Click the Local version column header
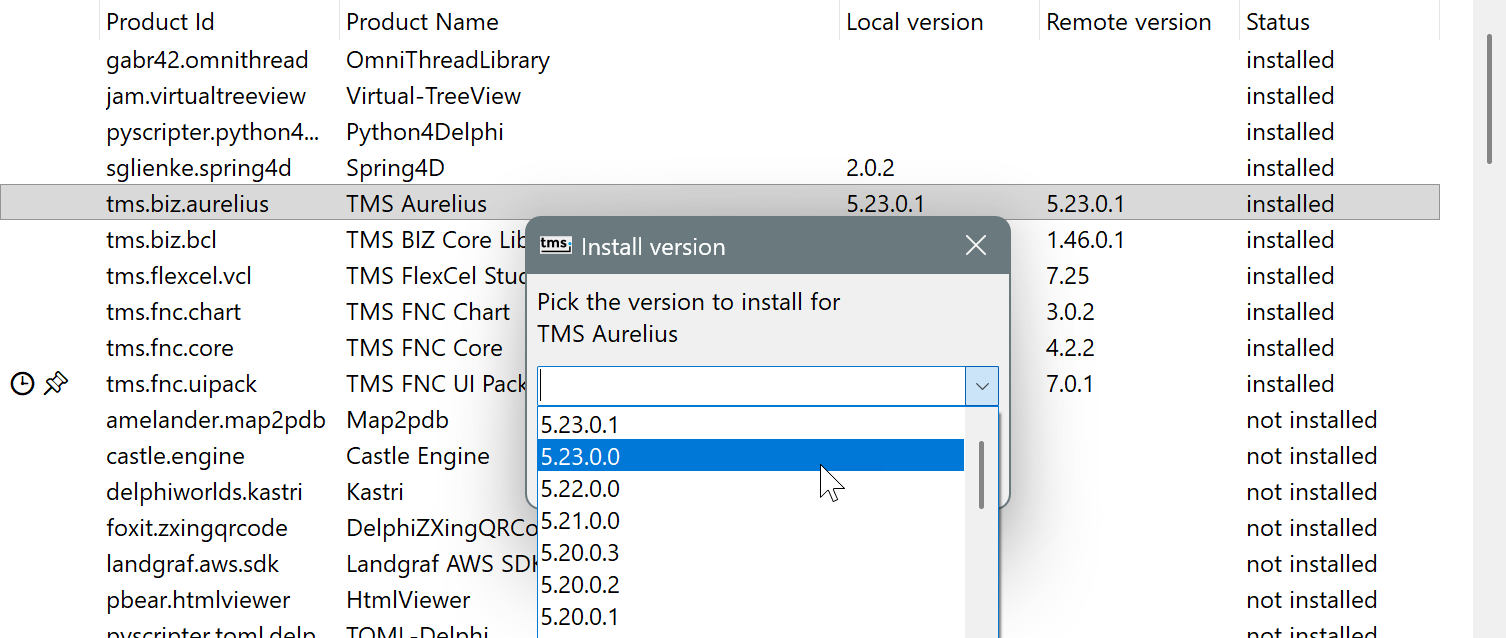 [914, 20]
